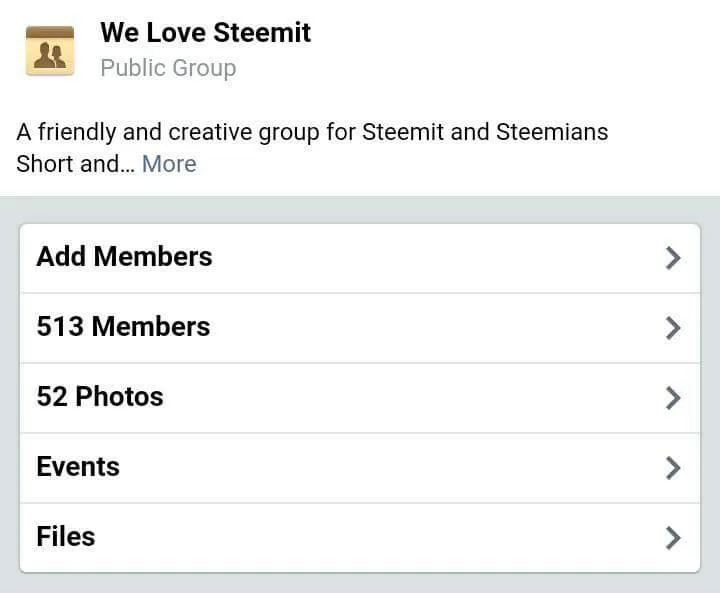Open the Add Members chevron arrow
This screenshot has width=720, height=593.
coord(673,258)
